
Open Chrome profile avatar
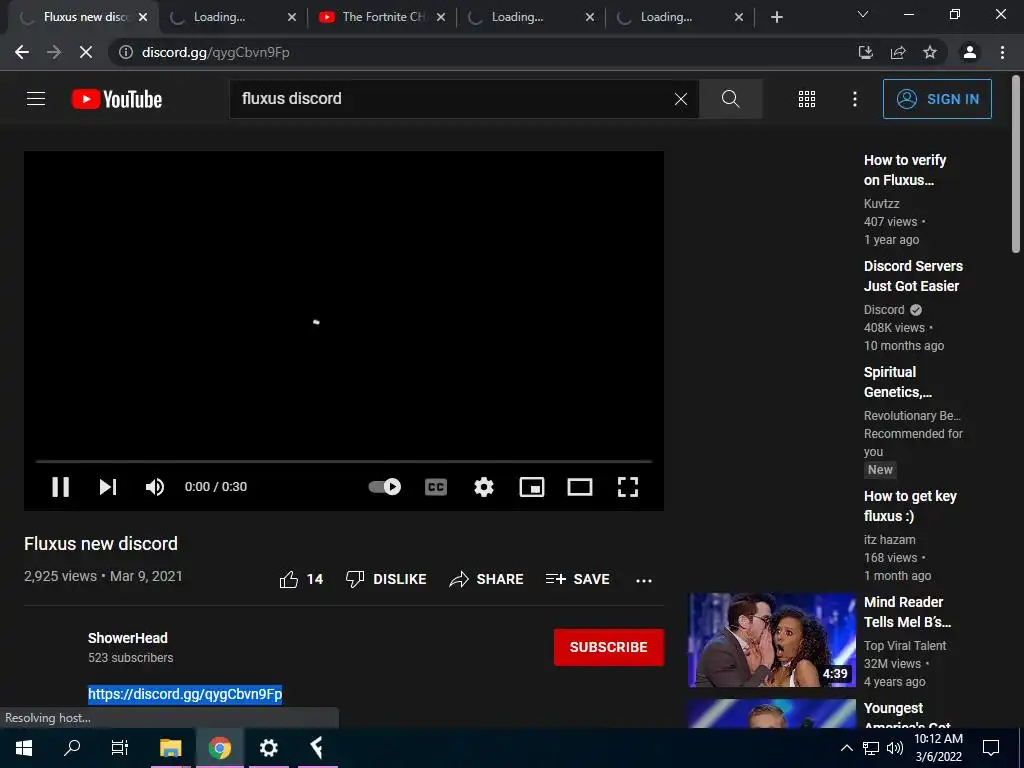(x=970, y=52)
